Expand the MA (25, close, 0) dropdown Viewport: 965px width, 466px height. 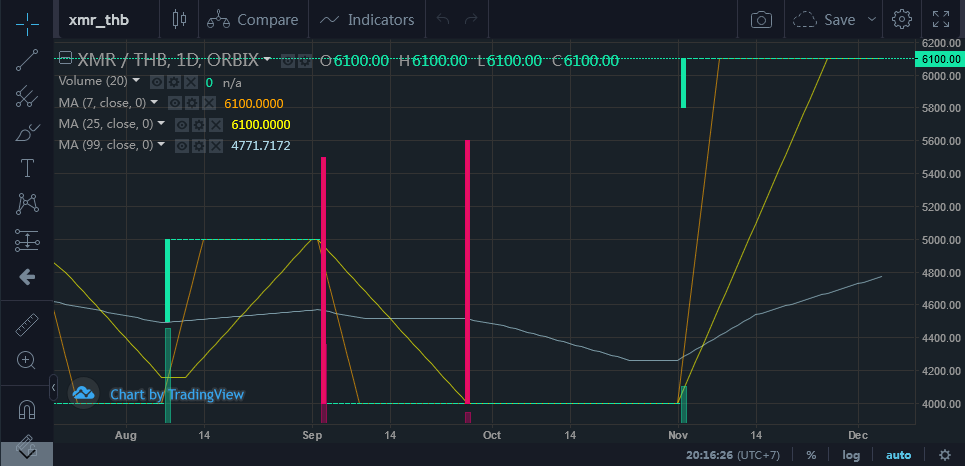tap(161, 123)
